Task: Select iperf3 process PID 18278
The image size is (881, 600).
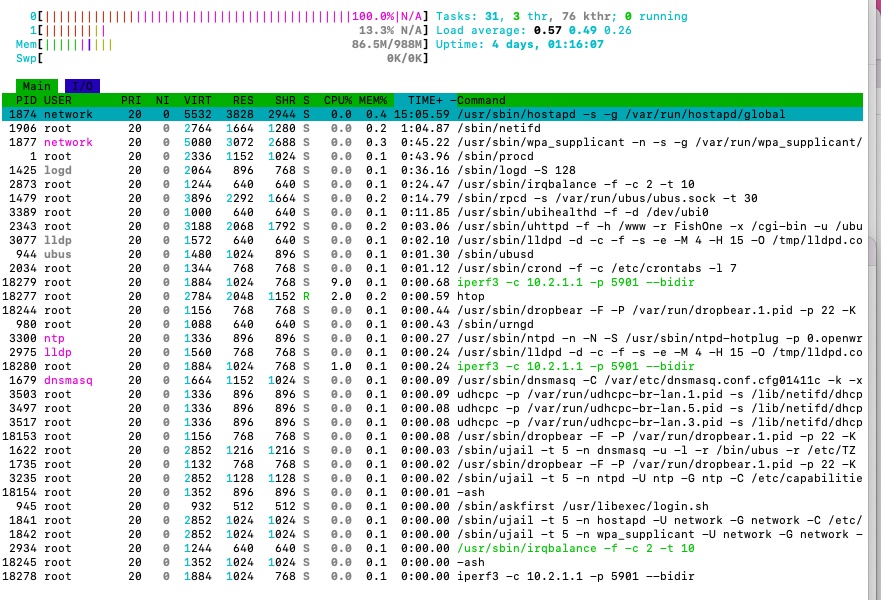Action: click(x=432, y=576)
